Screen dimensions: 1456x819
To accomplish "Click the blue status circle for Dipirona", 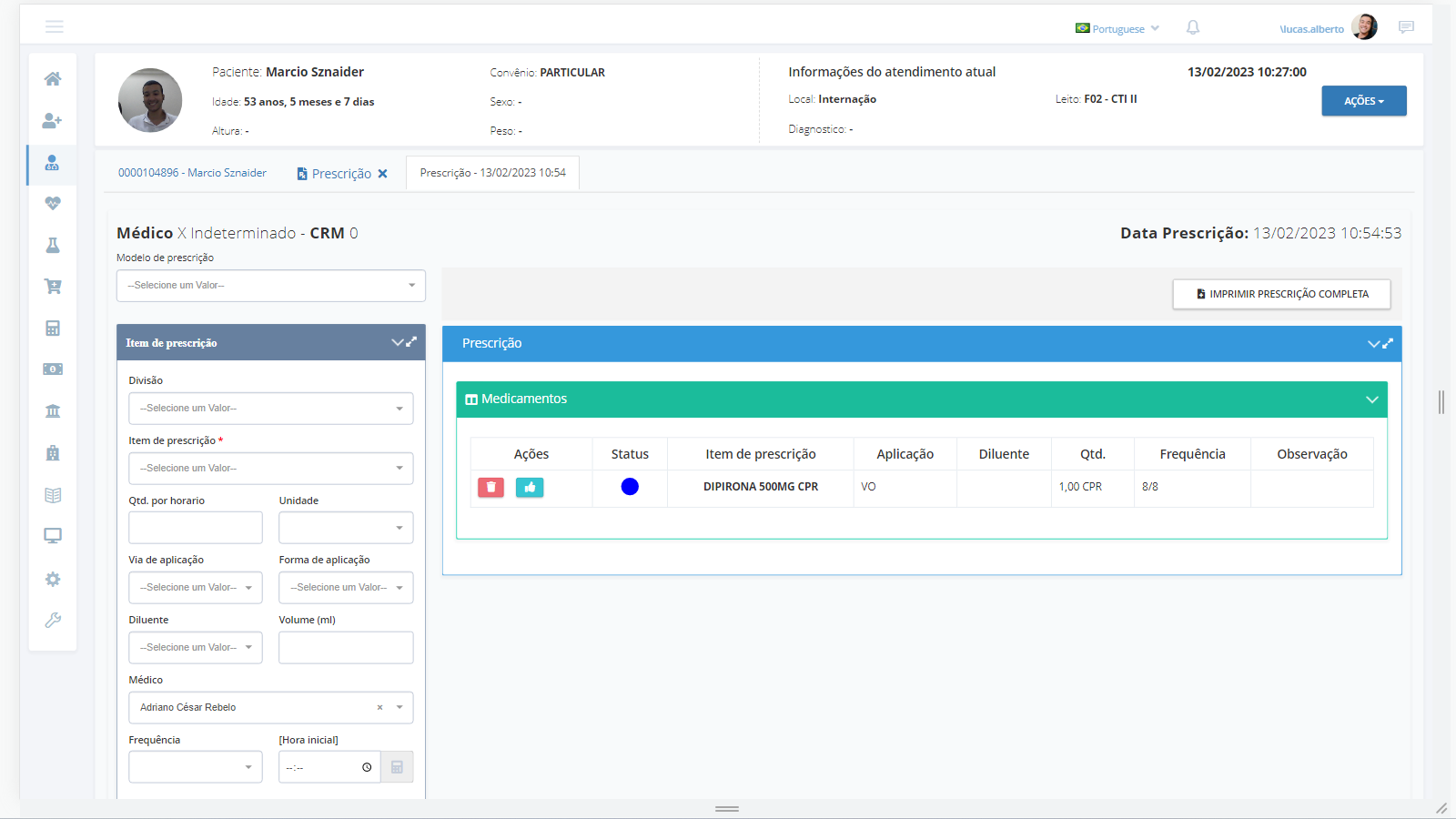I will (x=630, y=487).
